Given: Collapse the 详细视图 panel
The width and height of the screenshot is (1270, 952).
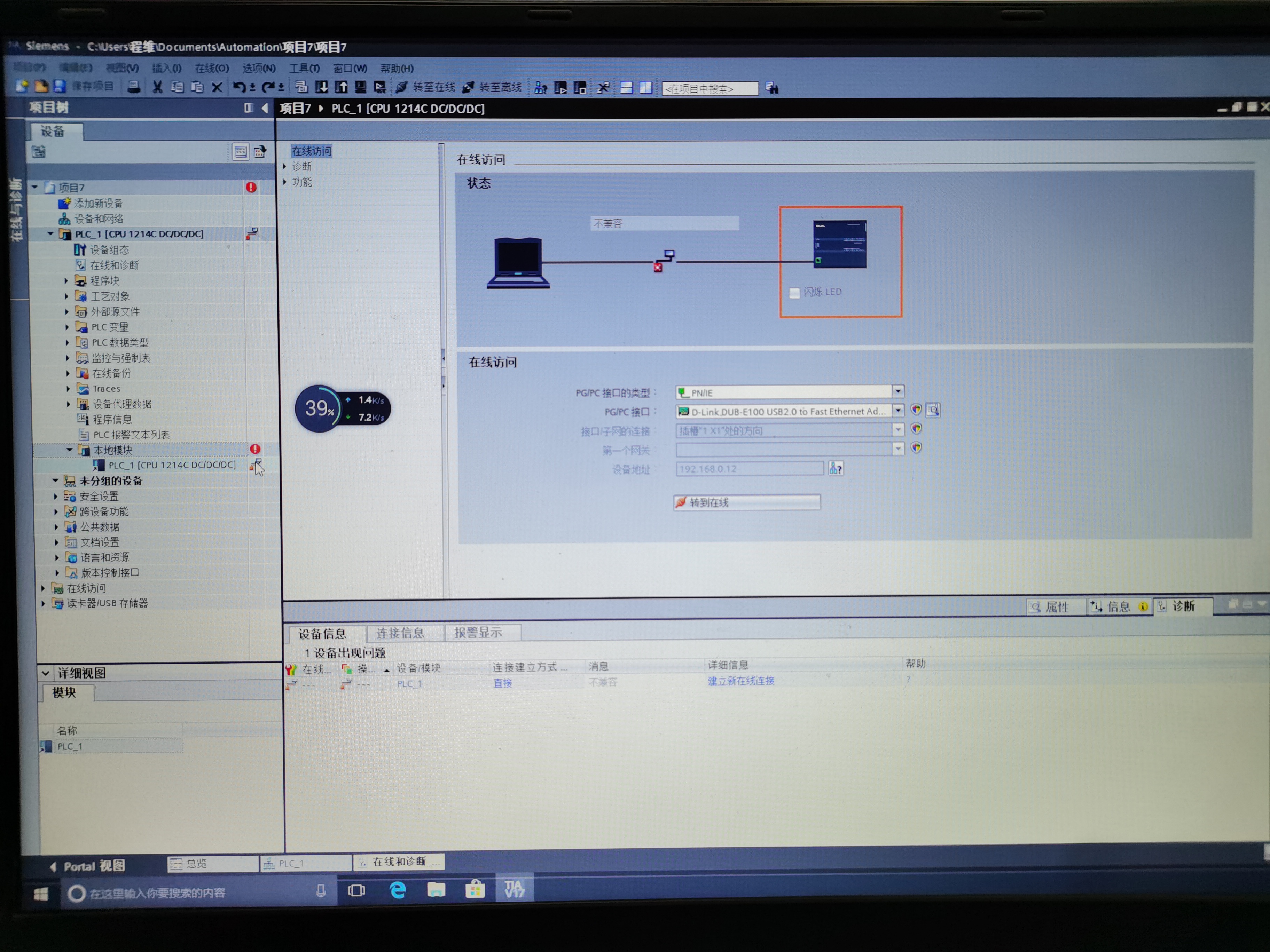Looking at the screenshot, I should click(45, 673).
